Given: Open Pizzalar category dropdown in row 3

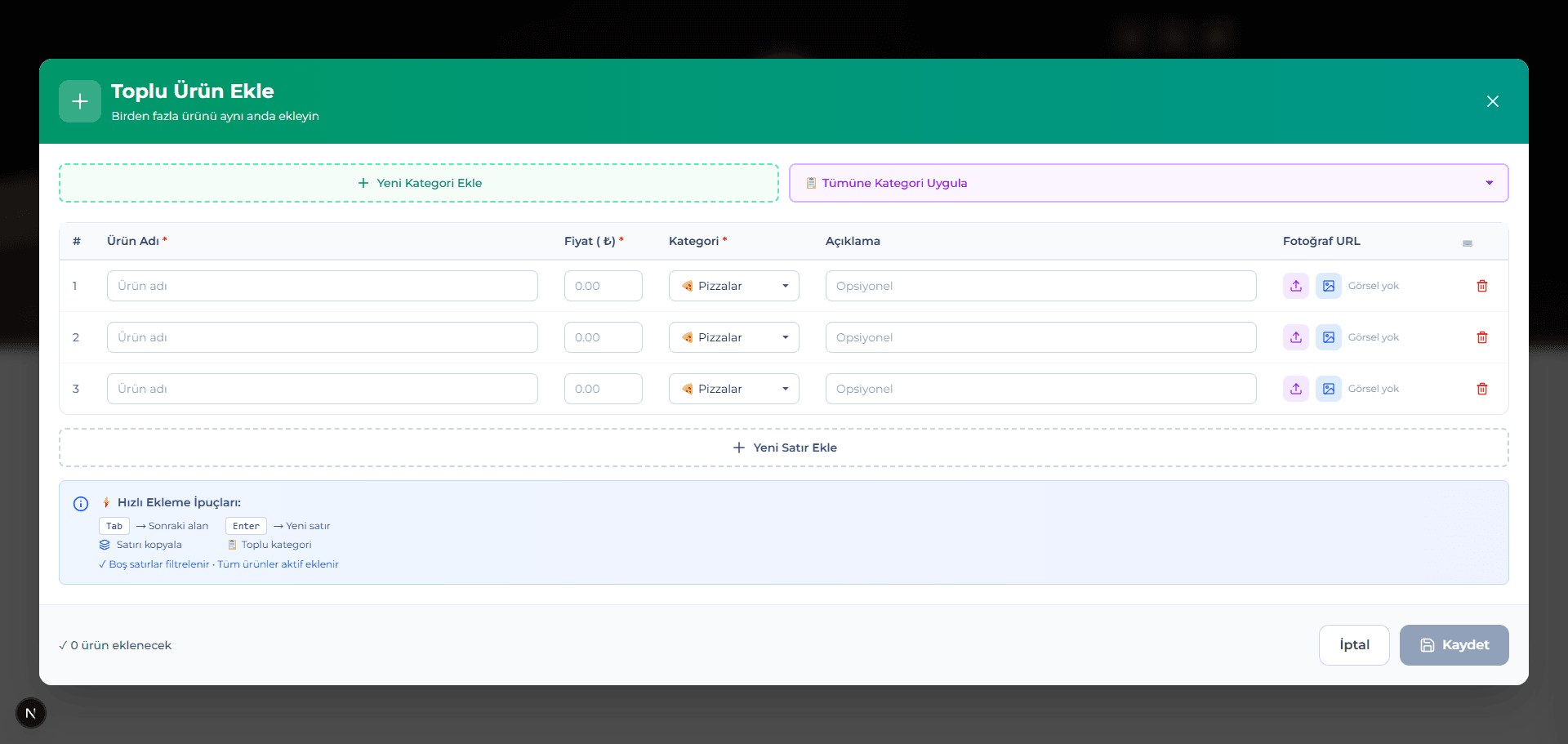Looking at the screenshot, I should (x=733, y=389).
